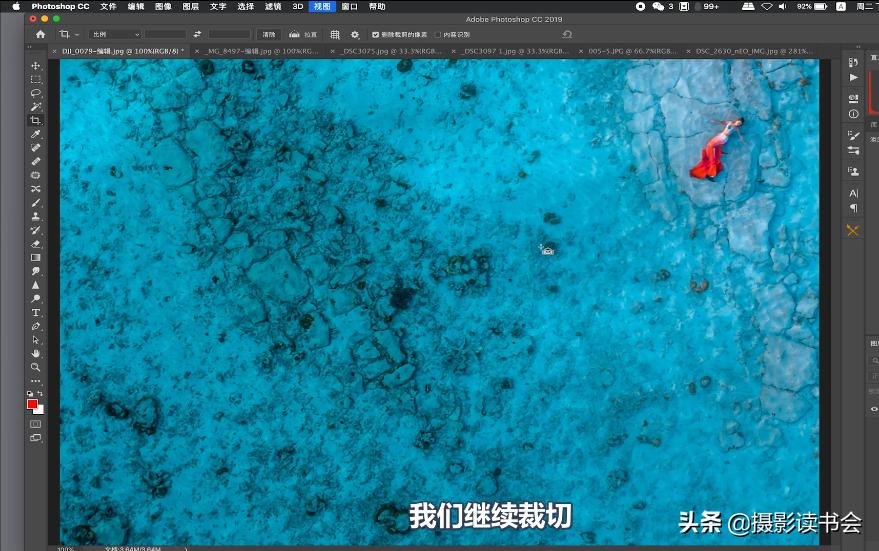Select the Horizontal Type tool
This screenshot has height=551, width=879.
click(36, 312)
